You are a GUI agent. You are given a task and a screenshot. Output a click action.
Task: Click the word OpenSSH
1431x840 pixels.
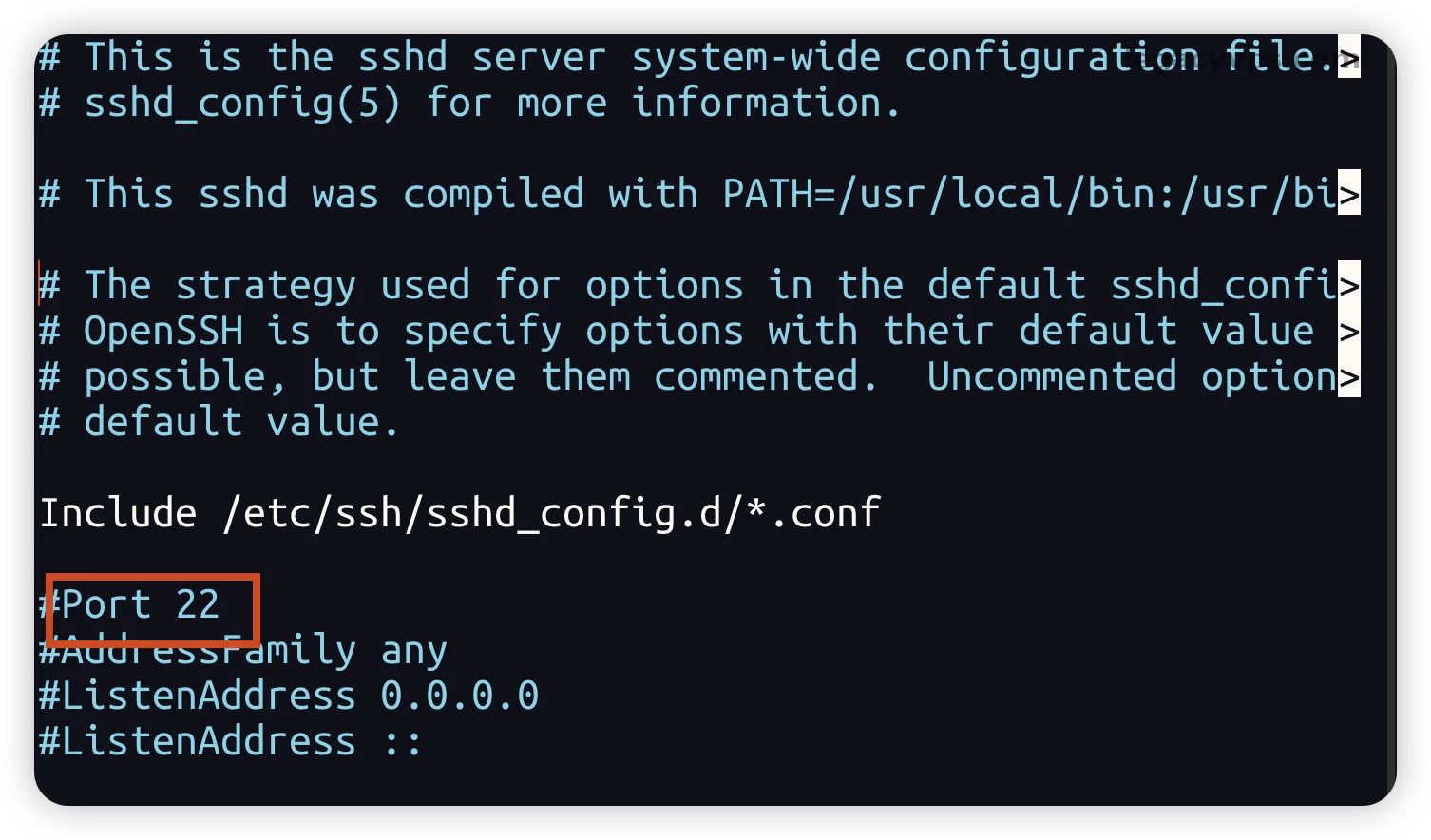point(163,332)
